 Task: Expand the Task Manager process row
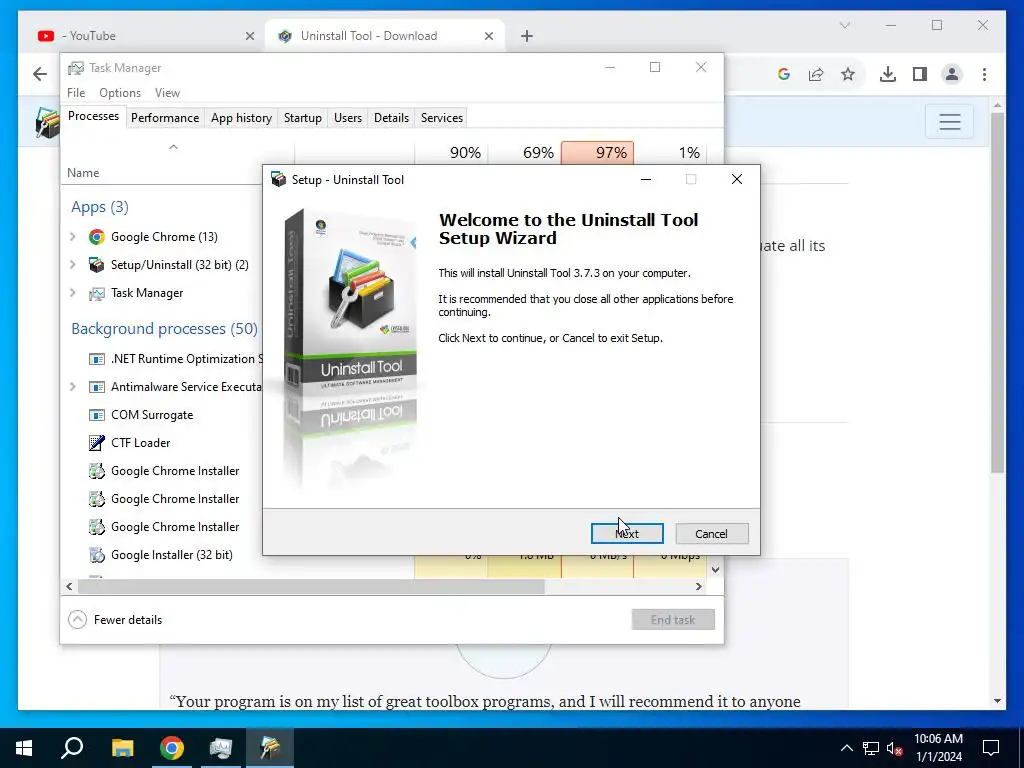point(72,293)
